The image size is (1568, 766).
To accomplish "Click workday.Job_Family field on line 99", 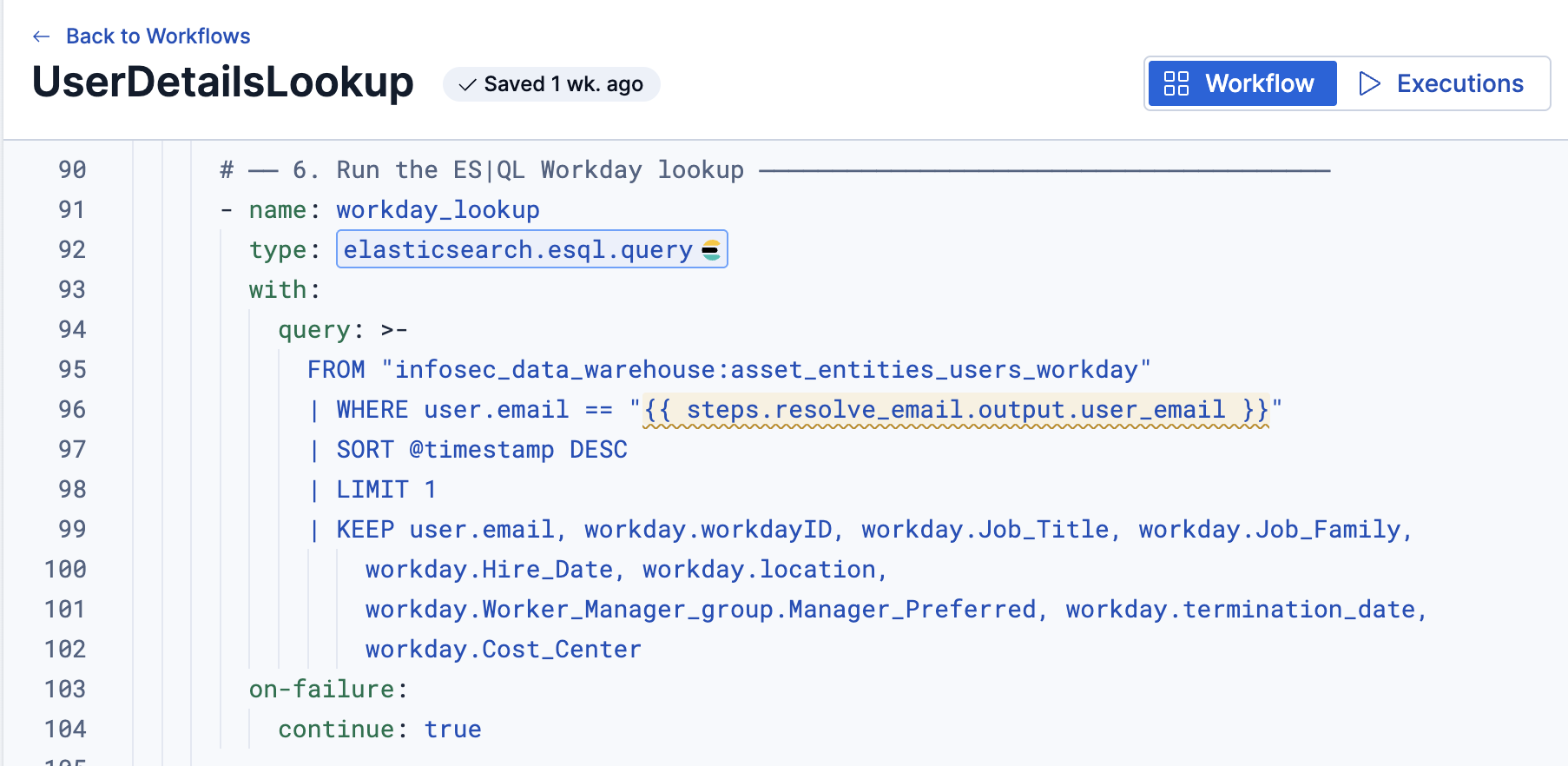I will pos(1269,530).
